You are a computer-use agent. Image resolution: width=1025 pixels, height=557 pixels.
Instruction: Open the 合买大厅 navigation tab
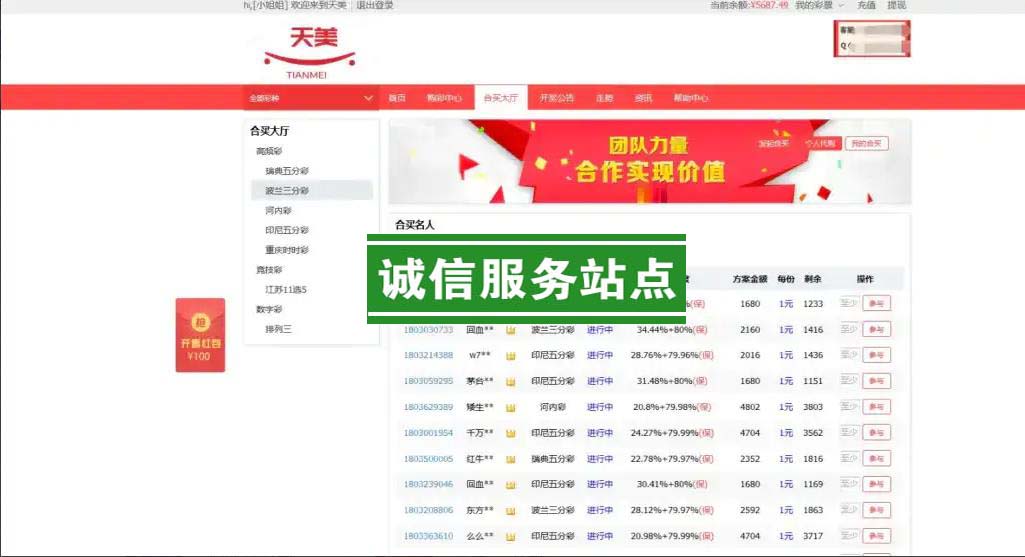click(x=500, y=98)
